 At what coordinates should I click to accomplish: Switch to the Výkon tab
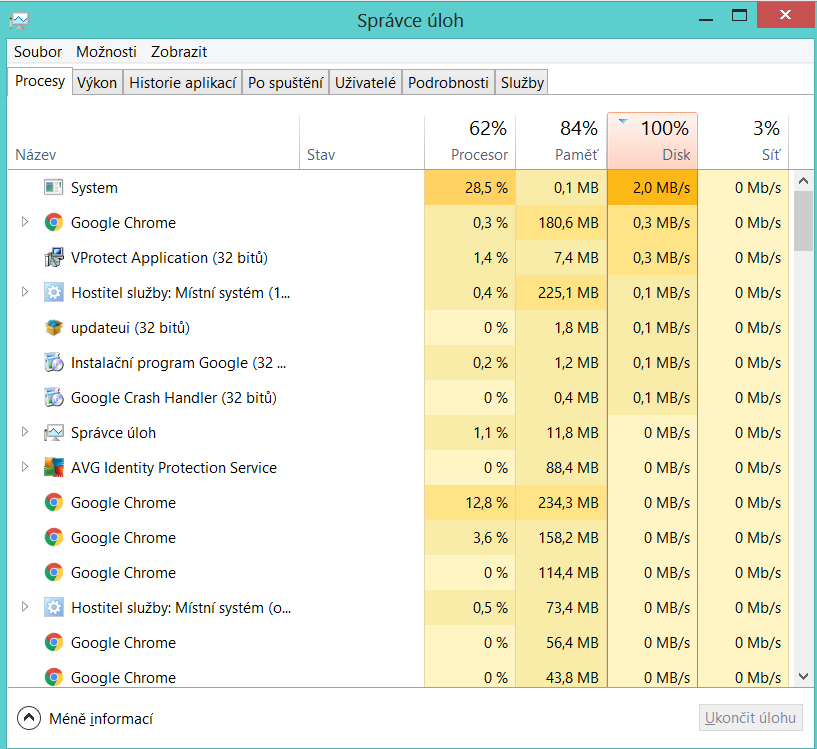[x=97, y=83]
